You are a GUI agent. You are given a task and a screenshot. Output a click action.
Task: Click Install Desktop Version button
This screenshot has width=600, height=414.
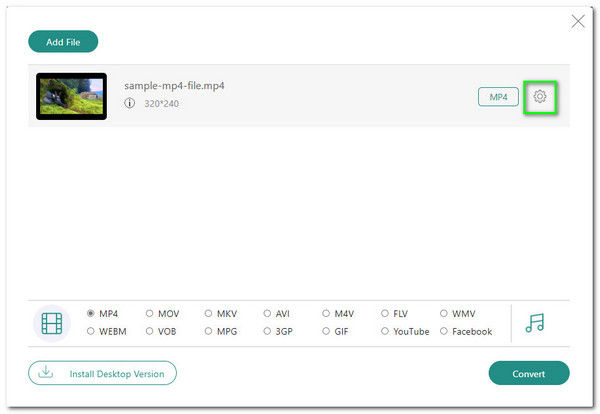click(102, 373)
